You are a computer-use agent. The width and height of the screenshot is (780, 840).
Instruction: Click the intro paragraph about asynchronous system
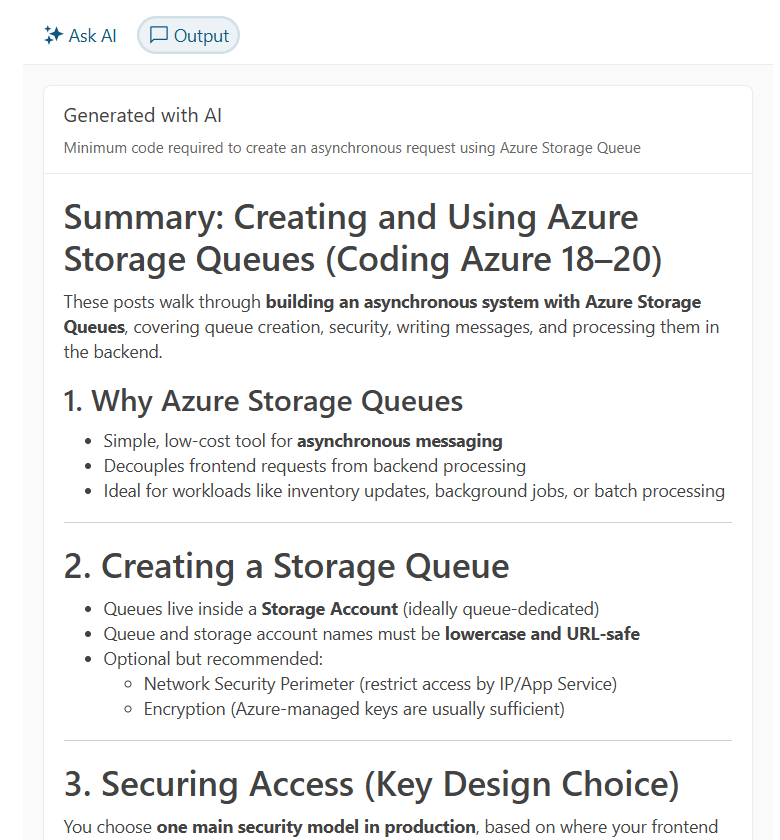pos(391,327)
